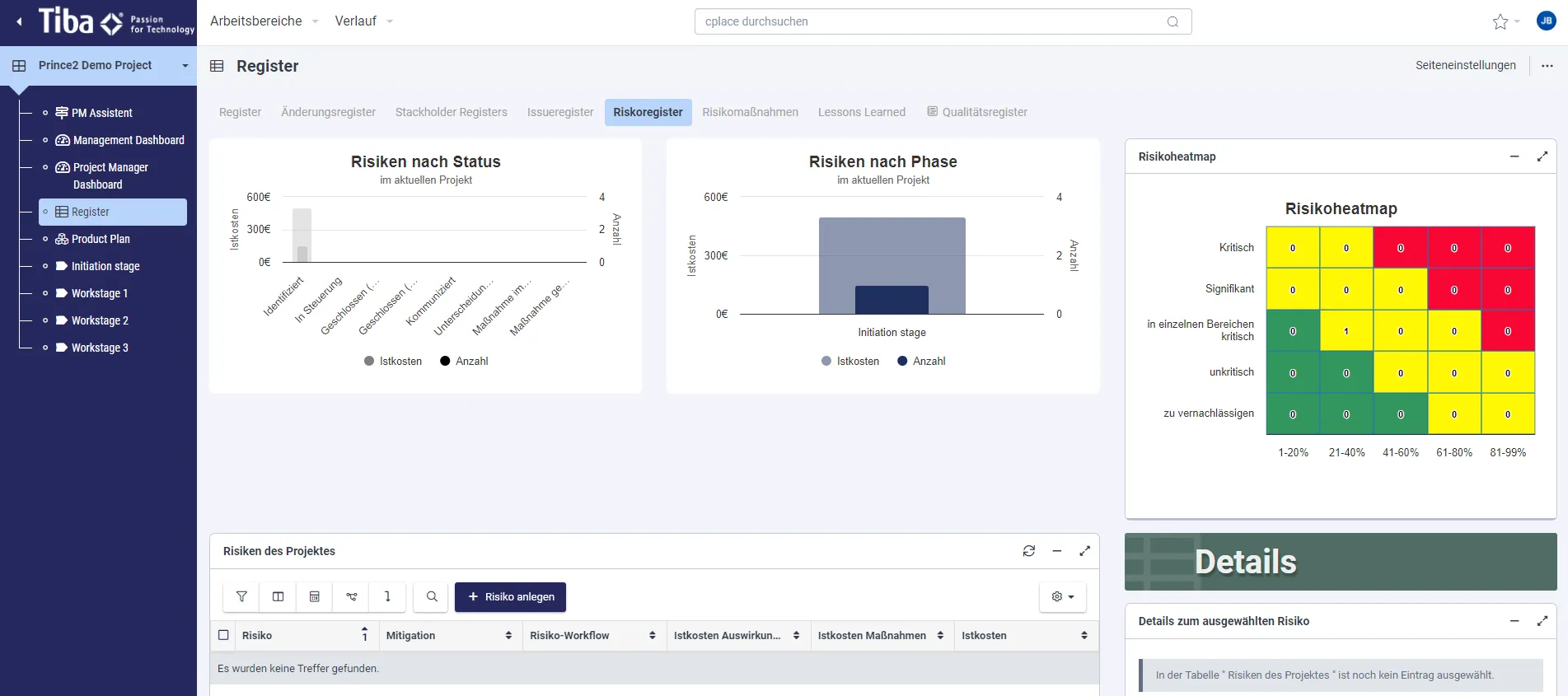Screen dimensions: 1568x696
Task: Click the table search magnifier button
Action: tap(432, 596)
